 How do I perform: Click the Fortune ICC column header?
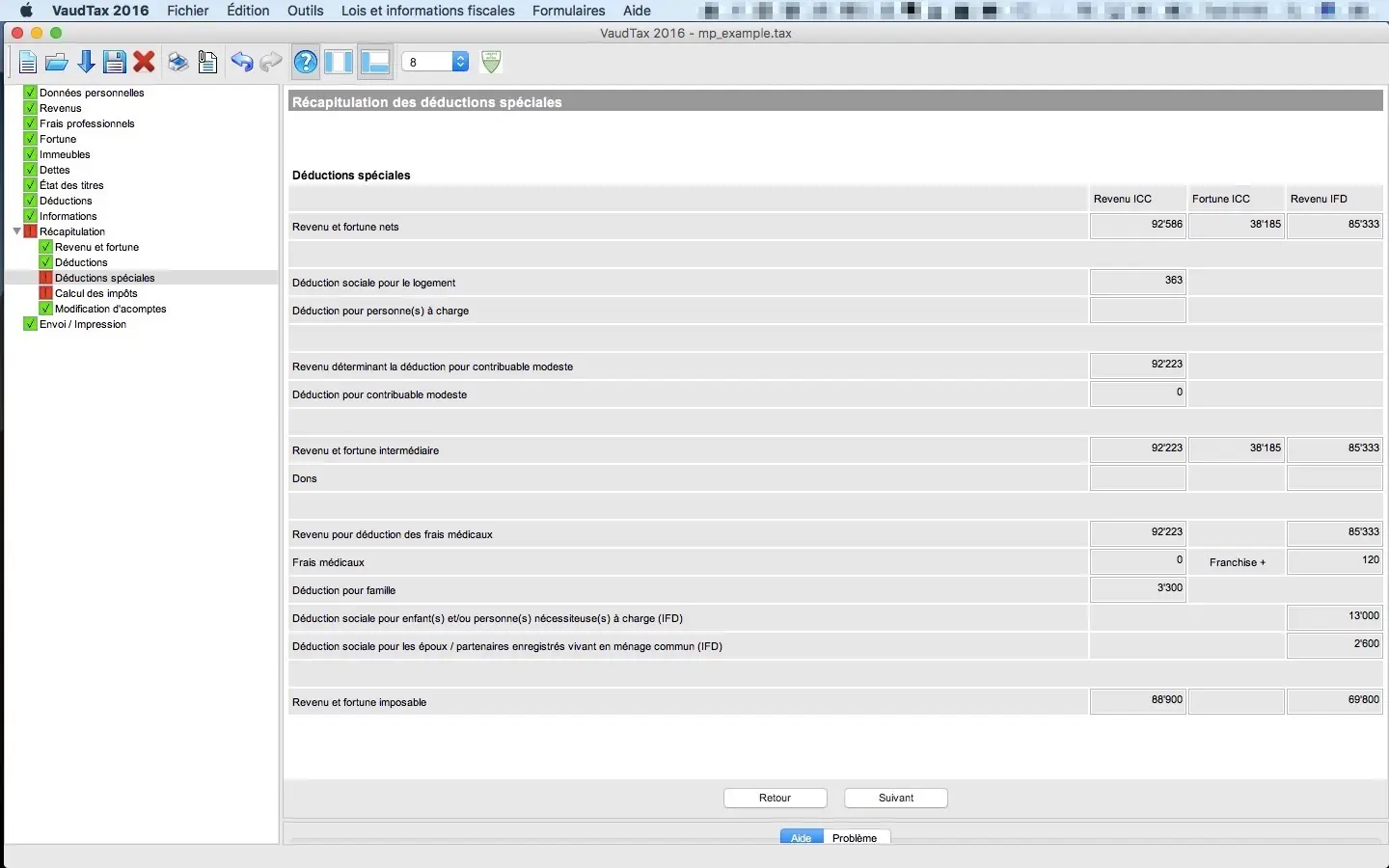1221,199
